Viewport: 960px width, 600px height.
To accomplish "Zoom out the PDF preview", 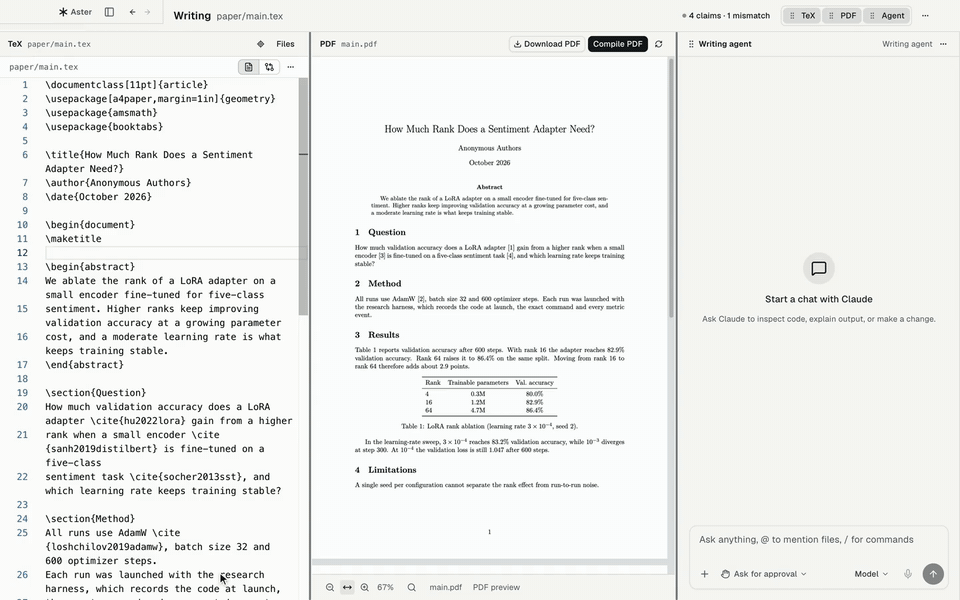I will pyautogui.click(x=330, y=587).
